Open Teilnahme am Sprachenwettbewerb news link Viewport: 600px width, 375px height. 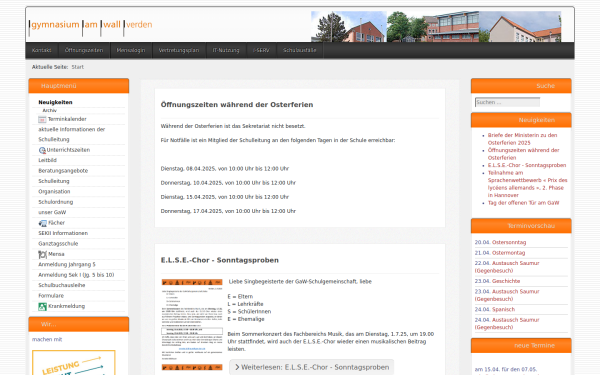tap(528, 184)
